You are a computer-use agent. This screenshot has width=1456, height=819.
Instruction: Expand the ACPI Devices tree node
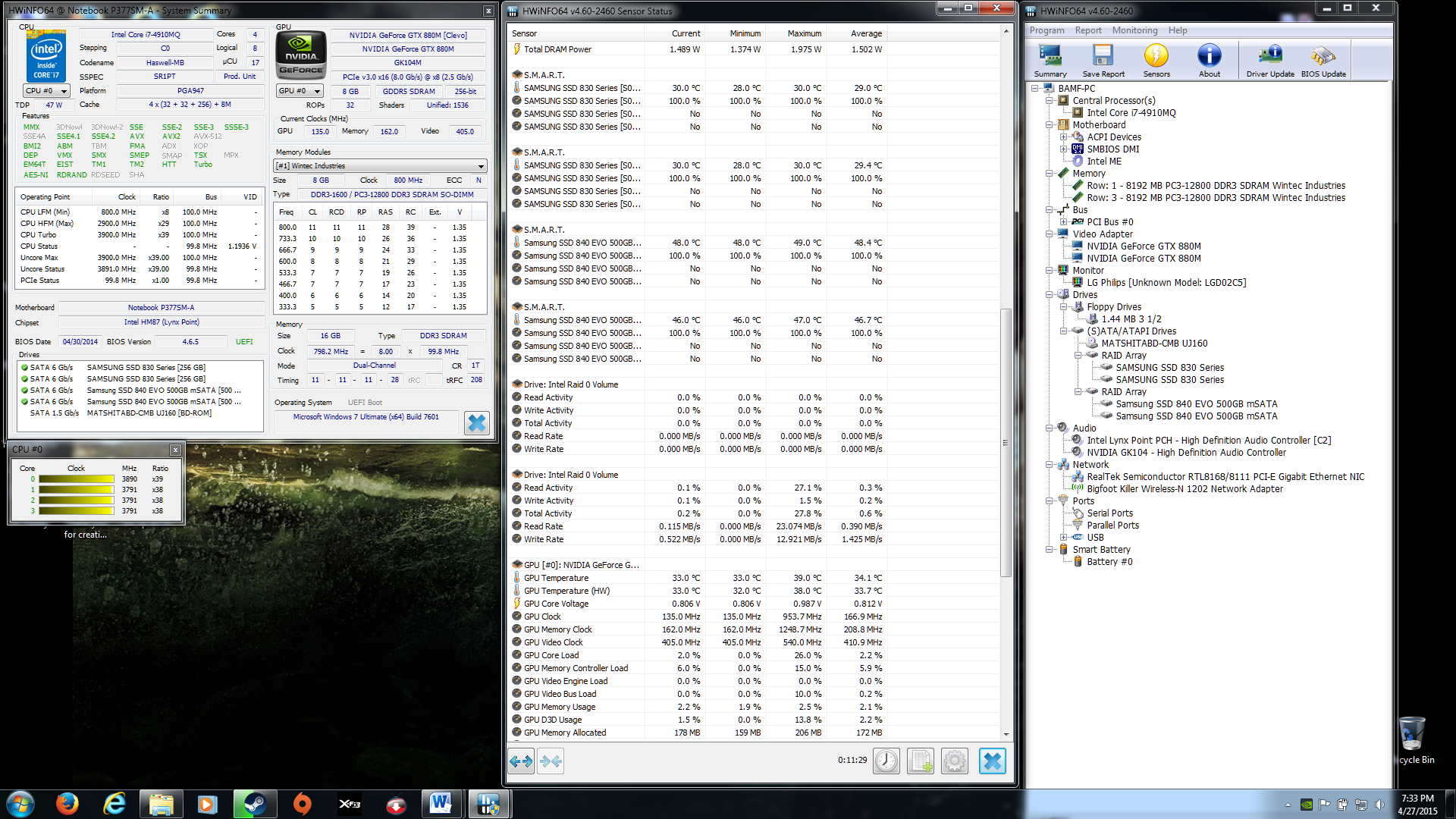[1064, 137]
